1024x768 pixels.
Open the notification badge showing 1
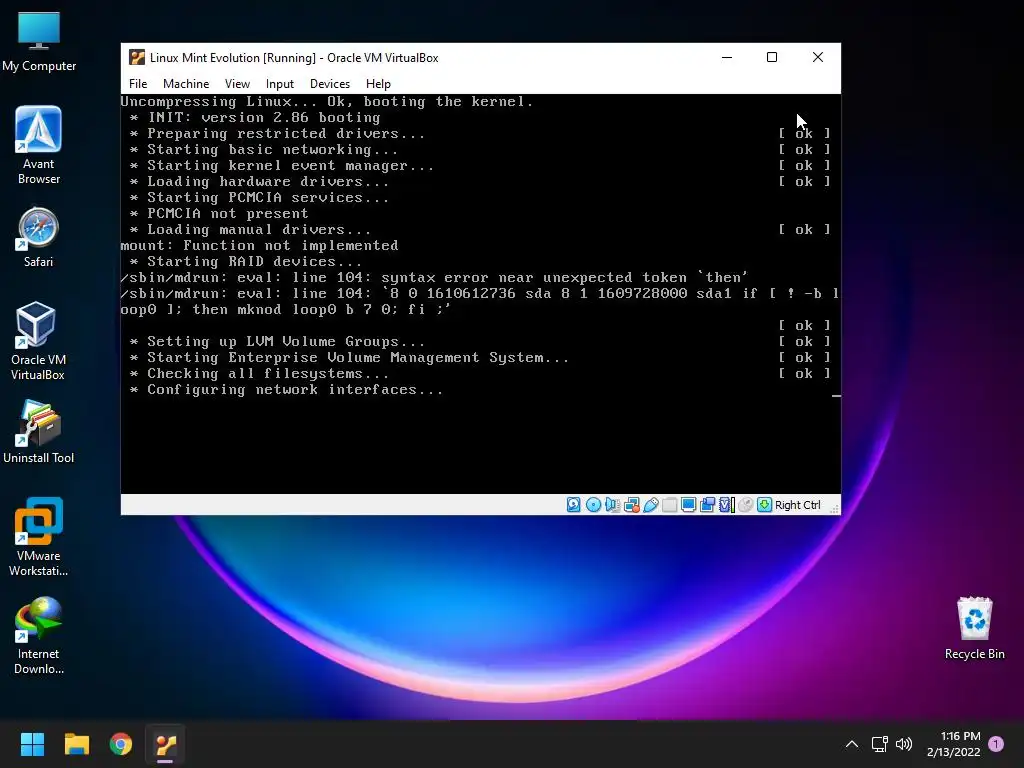point(996,744)
